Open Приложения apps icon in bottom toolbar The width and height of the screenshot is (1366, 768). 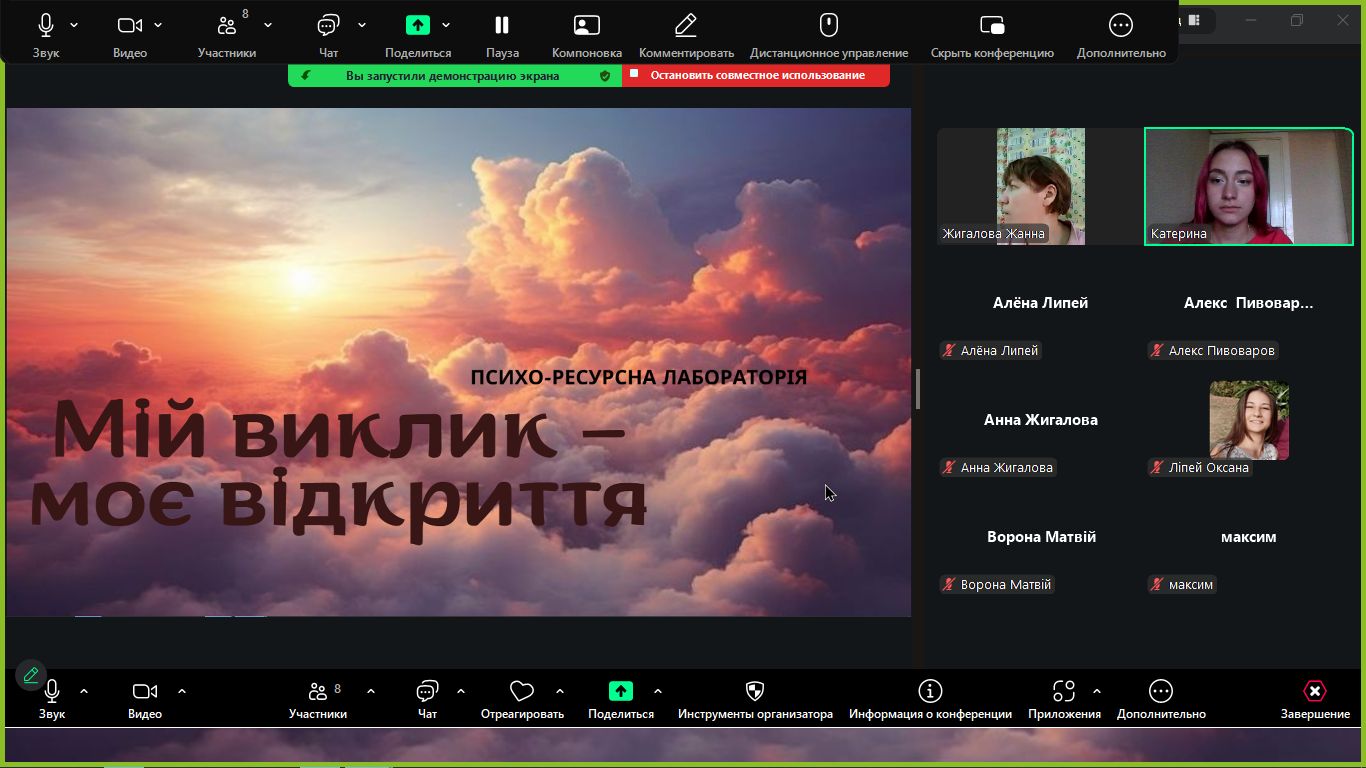coord(1064,692)
